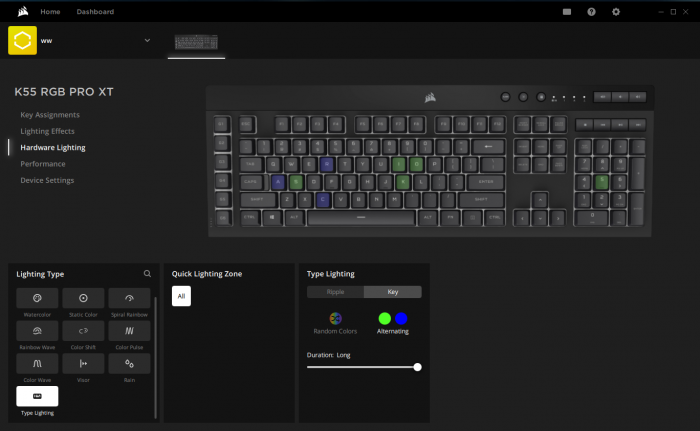Select Key mode for type lighting

click(x=392, y=292)
